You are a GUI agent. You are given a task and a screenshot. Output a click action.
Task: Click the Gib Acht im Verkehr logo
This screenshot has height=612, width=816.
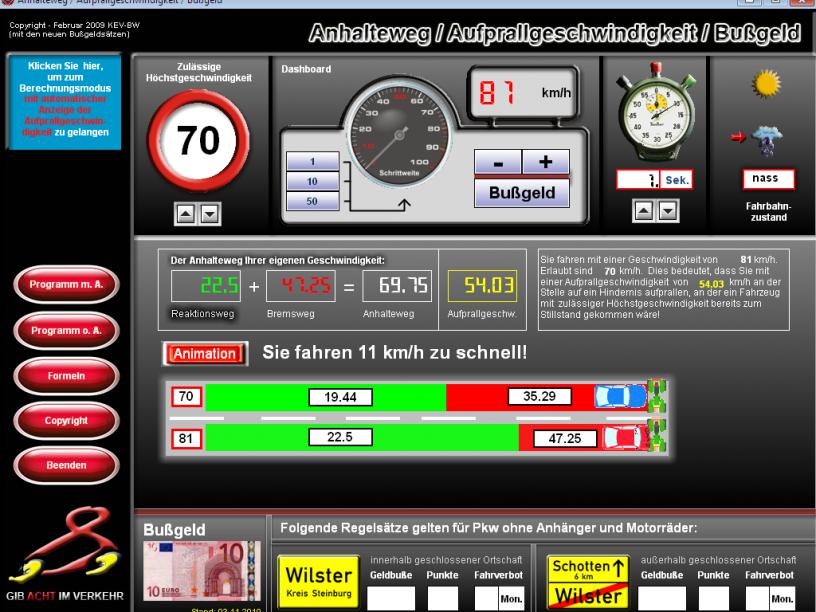pyautogui.click(x=65, y=555)
